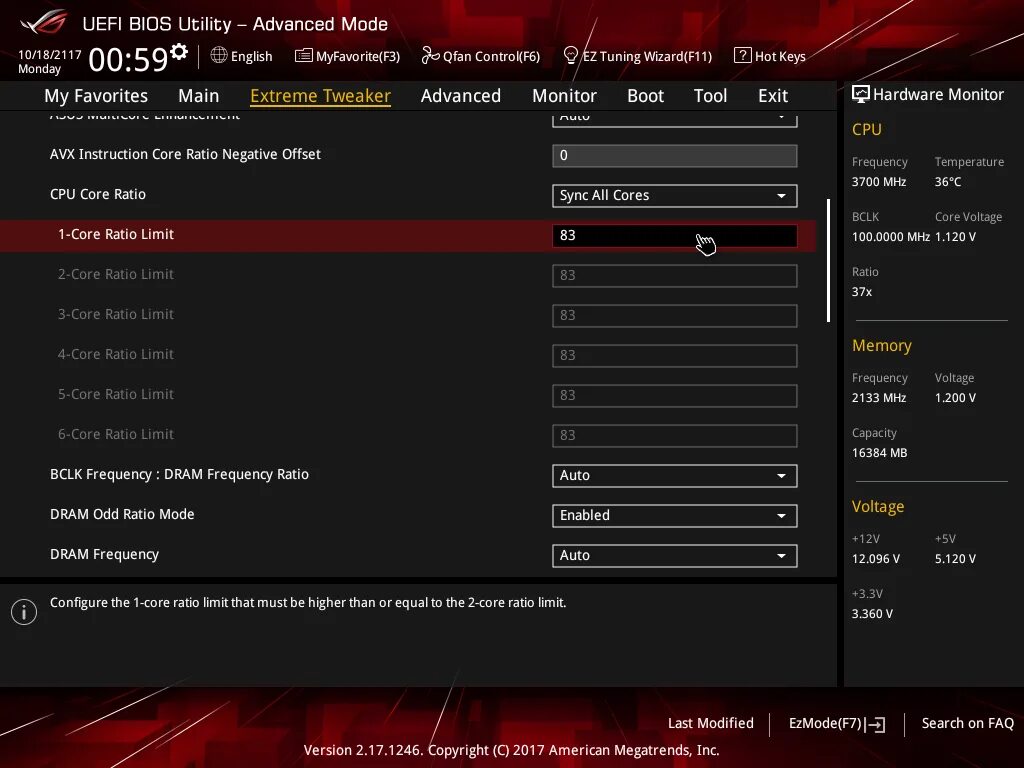1024x768 pixels.
Task: Click EzMode exit arrow icon
Action: (x=875, y=724)
